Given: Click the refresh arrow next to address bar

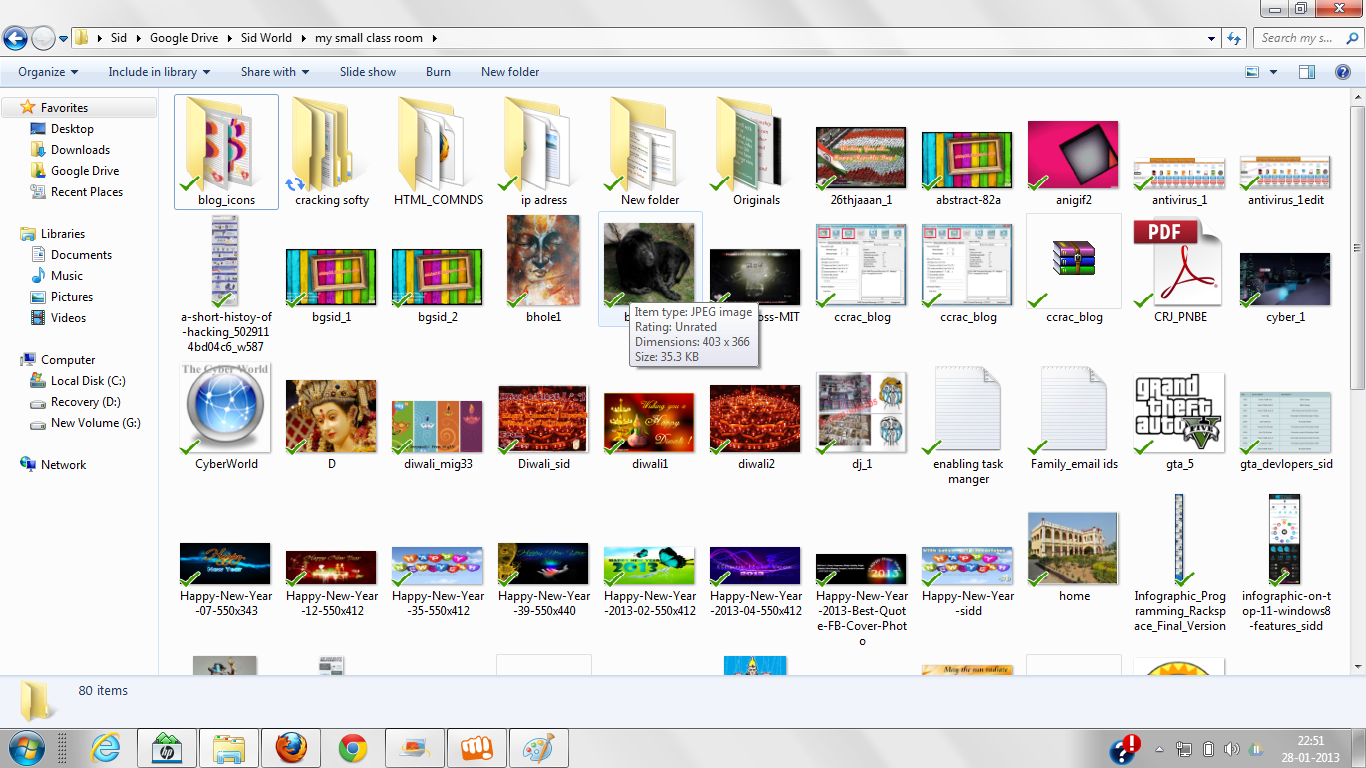Looking at the screenshot, I should click(1232, 37).
